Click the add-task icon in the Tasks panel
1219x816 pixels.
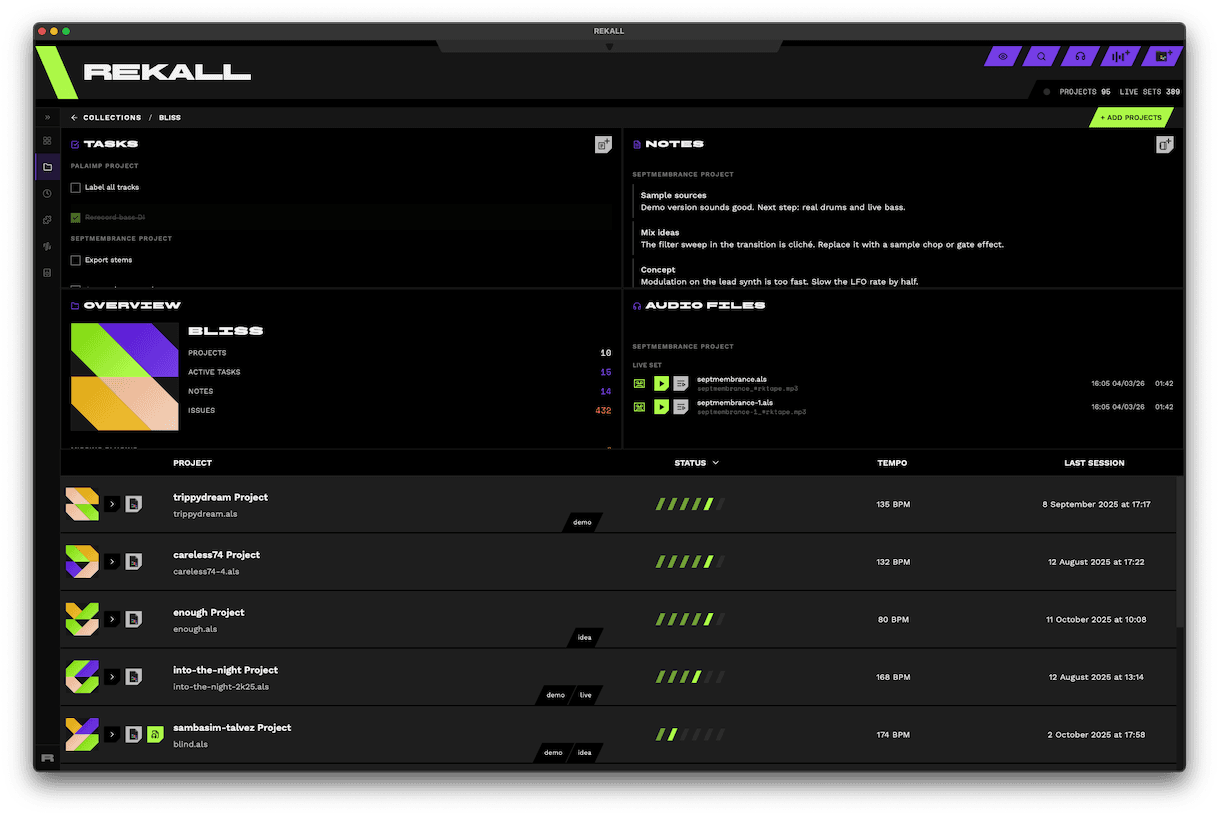click(x=603, y=145)
